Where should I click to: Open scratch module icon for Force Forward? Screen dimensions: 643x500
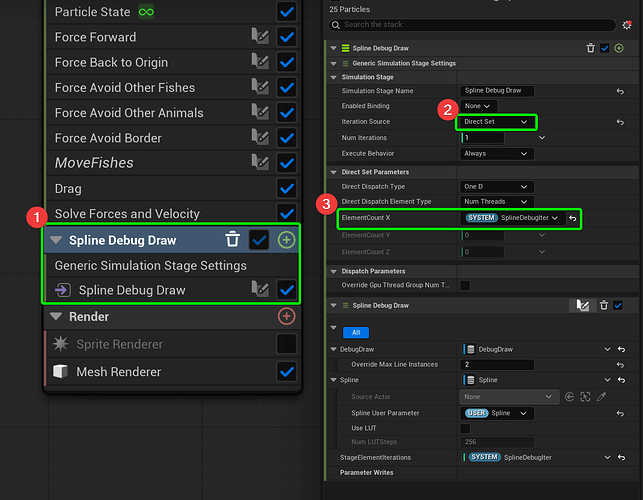coord(260,37)
